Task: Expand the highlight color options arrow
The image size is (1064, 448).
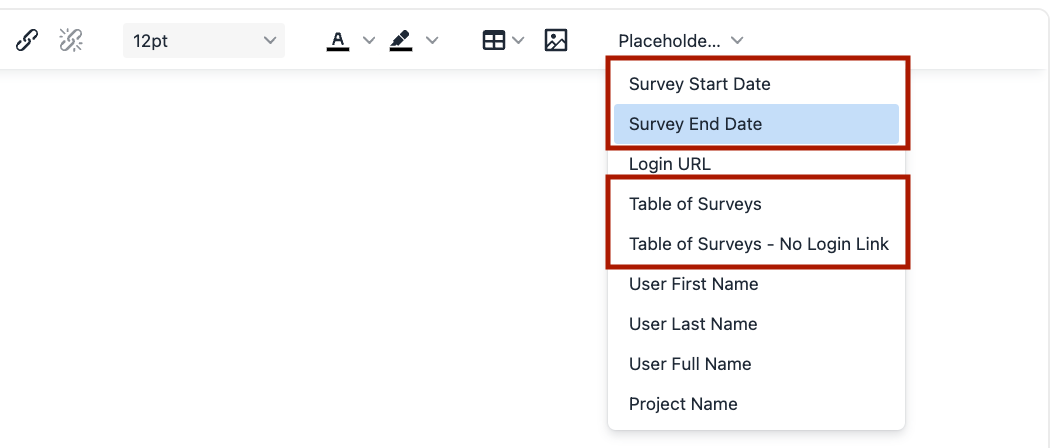Action: click(432, 41)
